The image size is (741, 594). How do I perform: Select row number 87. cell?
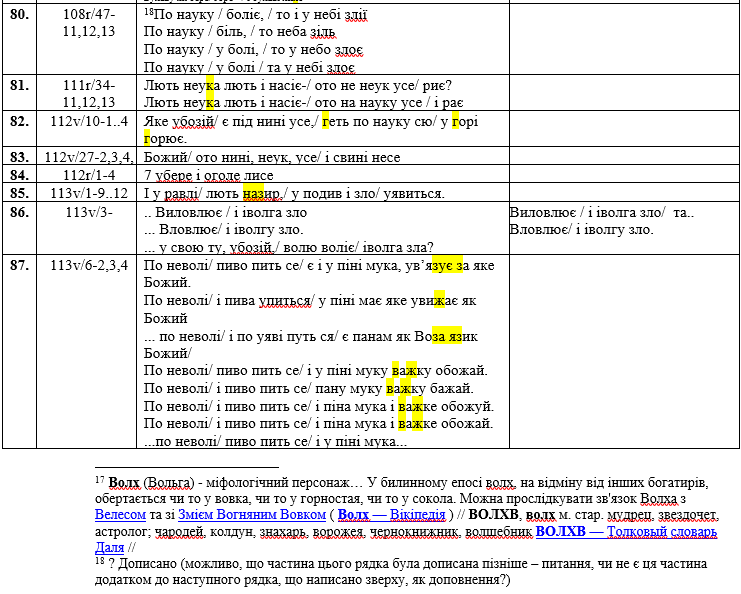[19, 265]
